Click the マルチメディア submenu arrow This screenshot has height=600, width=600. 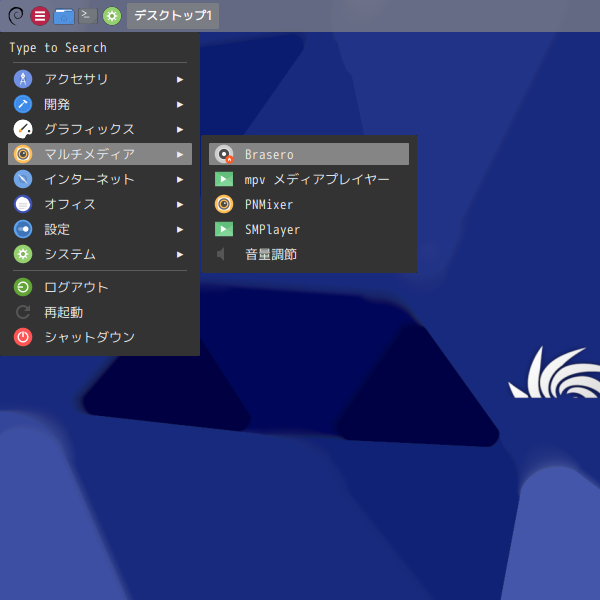pos(180,155)
